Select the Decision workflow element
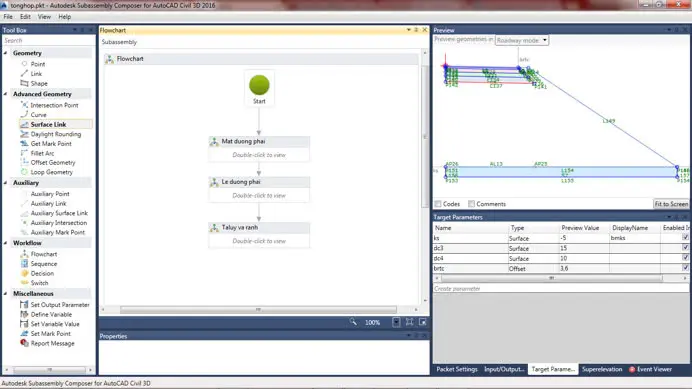The height and width of the screenshot is (389, 692). tap(42, 273)
